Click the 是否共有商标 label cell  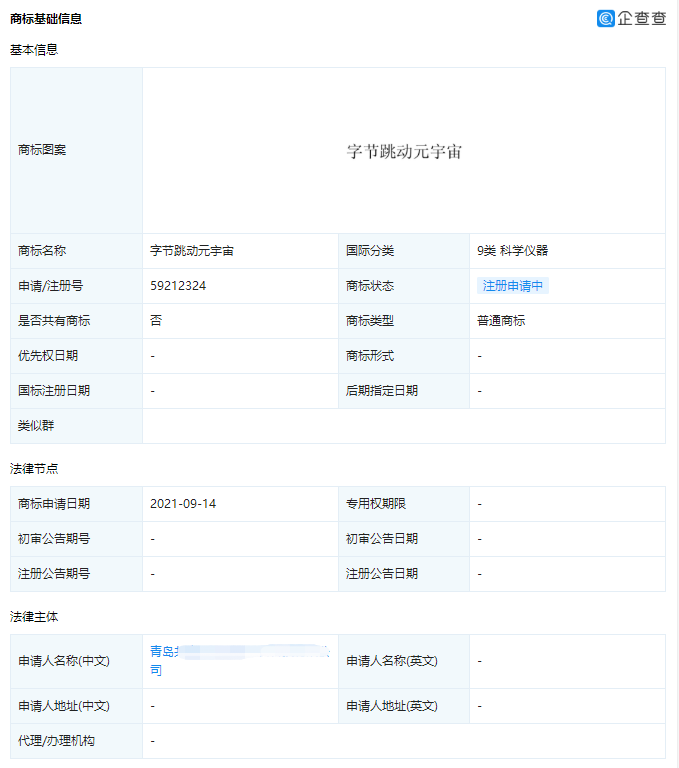(76, 321)
